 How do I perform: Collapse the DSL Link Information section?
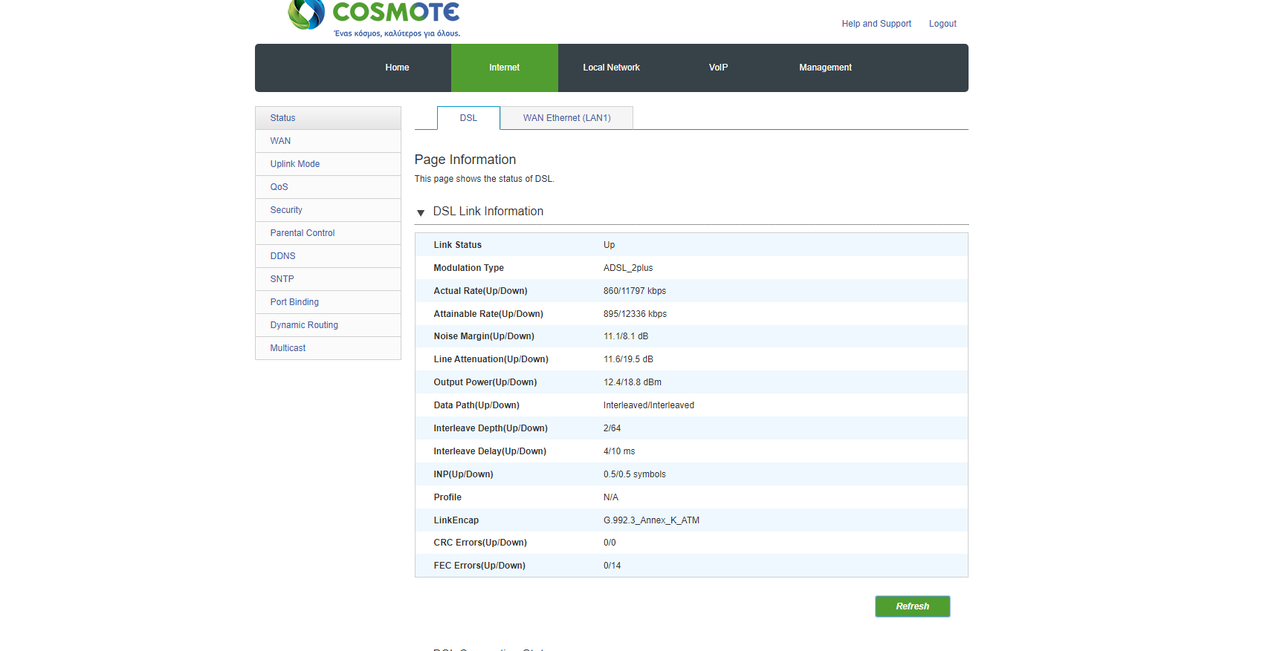tap(421, 213)
